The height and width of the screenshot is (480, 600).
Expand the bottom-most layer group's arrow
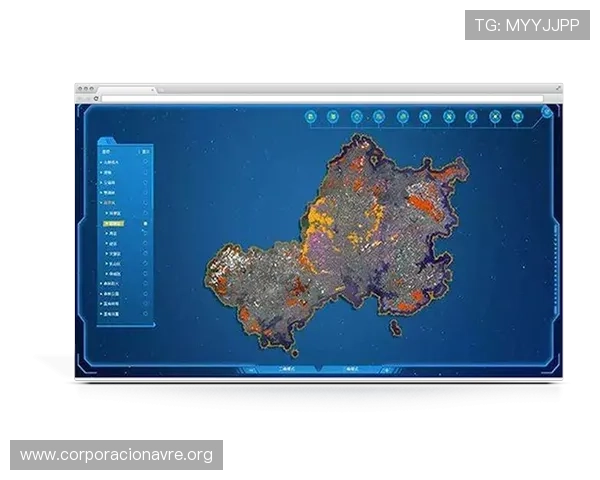tap(101, 313)
